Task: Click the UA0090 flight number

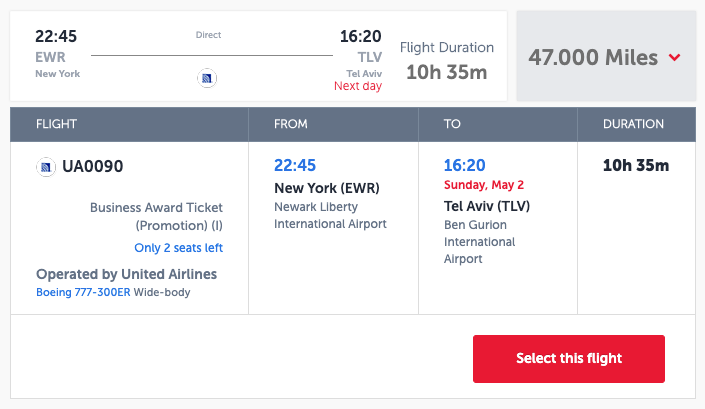Action: (93, 167)
